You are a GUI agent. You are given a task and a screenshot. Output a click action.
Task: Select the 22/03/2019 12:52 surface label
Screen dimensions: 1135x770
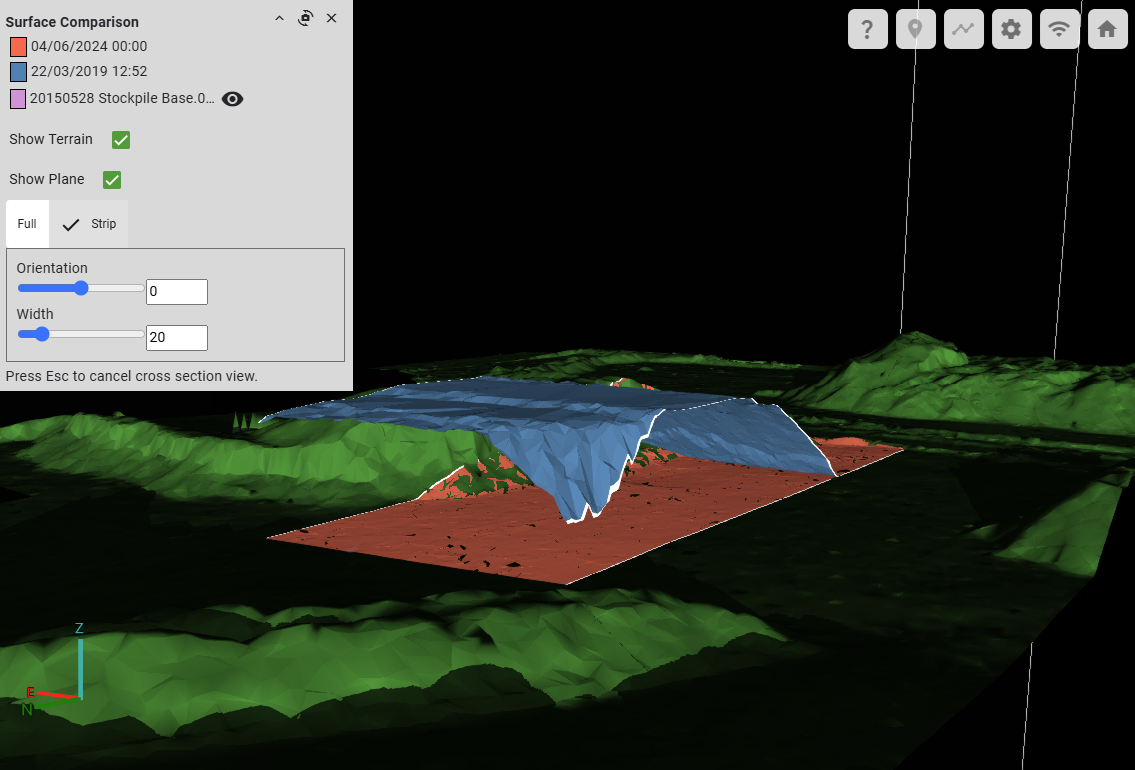89,71
